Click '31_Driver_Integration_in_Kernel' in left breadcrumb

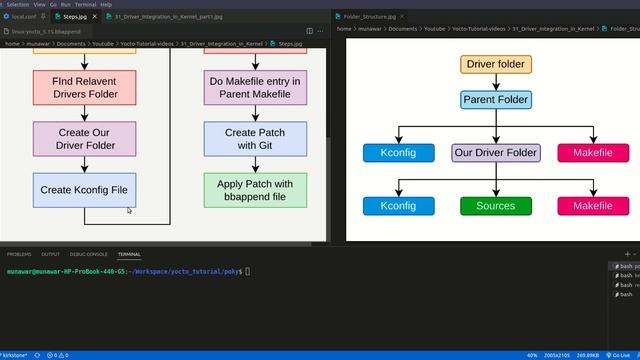click(x=222, y=44)
